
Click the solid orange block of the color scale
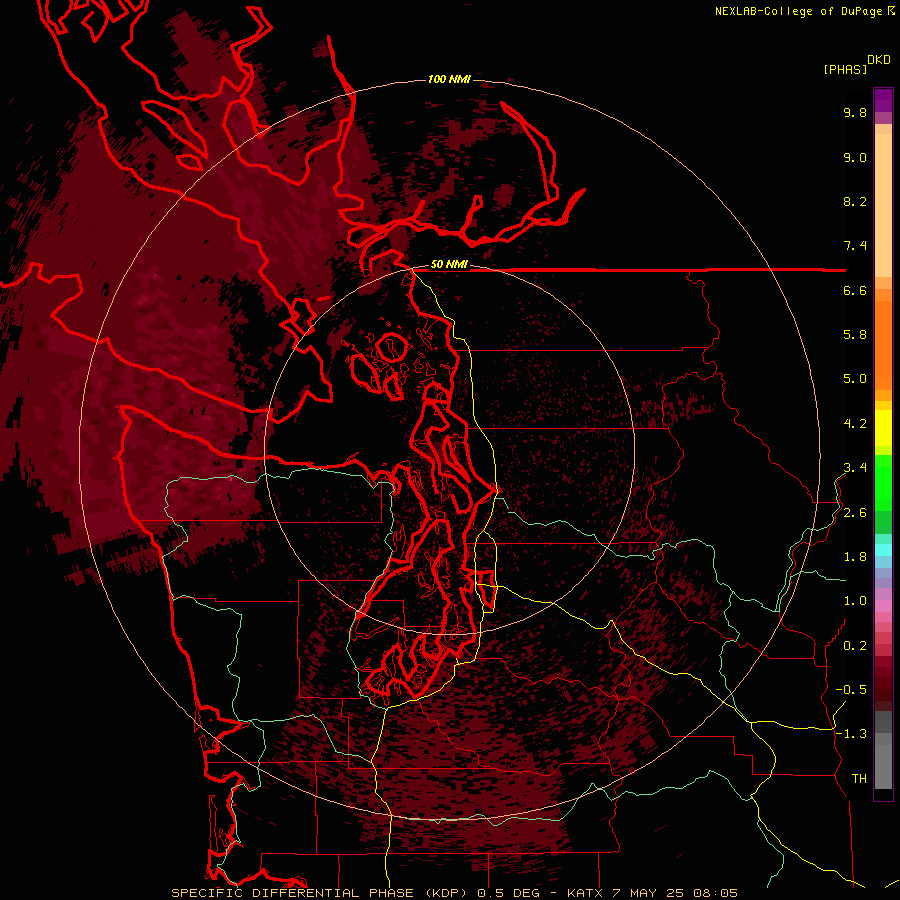pyautogui.click(x=883, y=345)
